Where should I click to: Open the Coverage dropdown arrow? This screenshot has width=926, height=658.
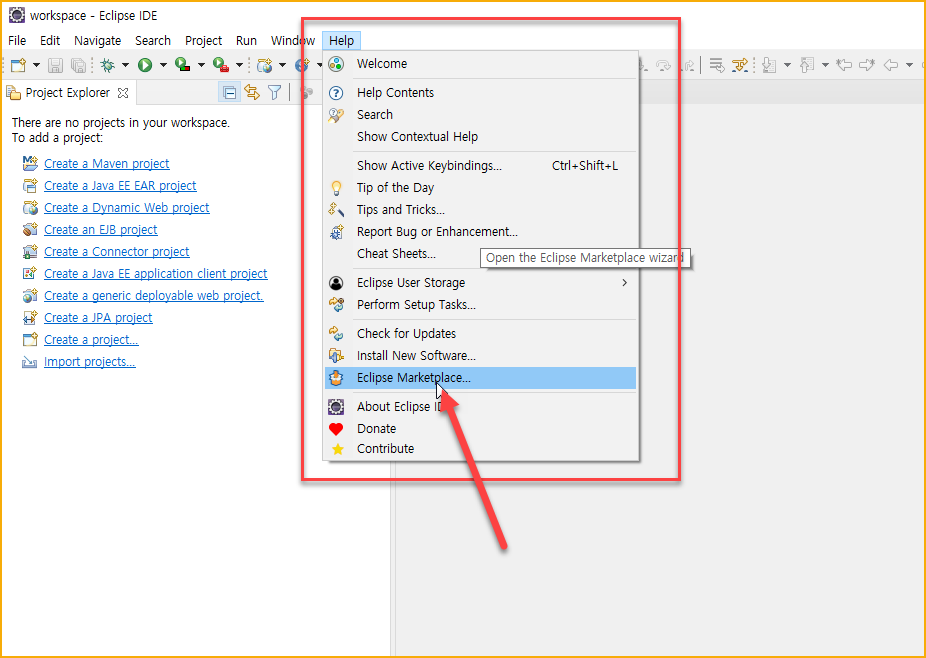click(201, 65)
